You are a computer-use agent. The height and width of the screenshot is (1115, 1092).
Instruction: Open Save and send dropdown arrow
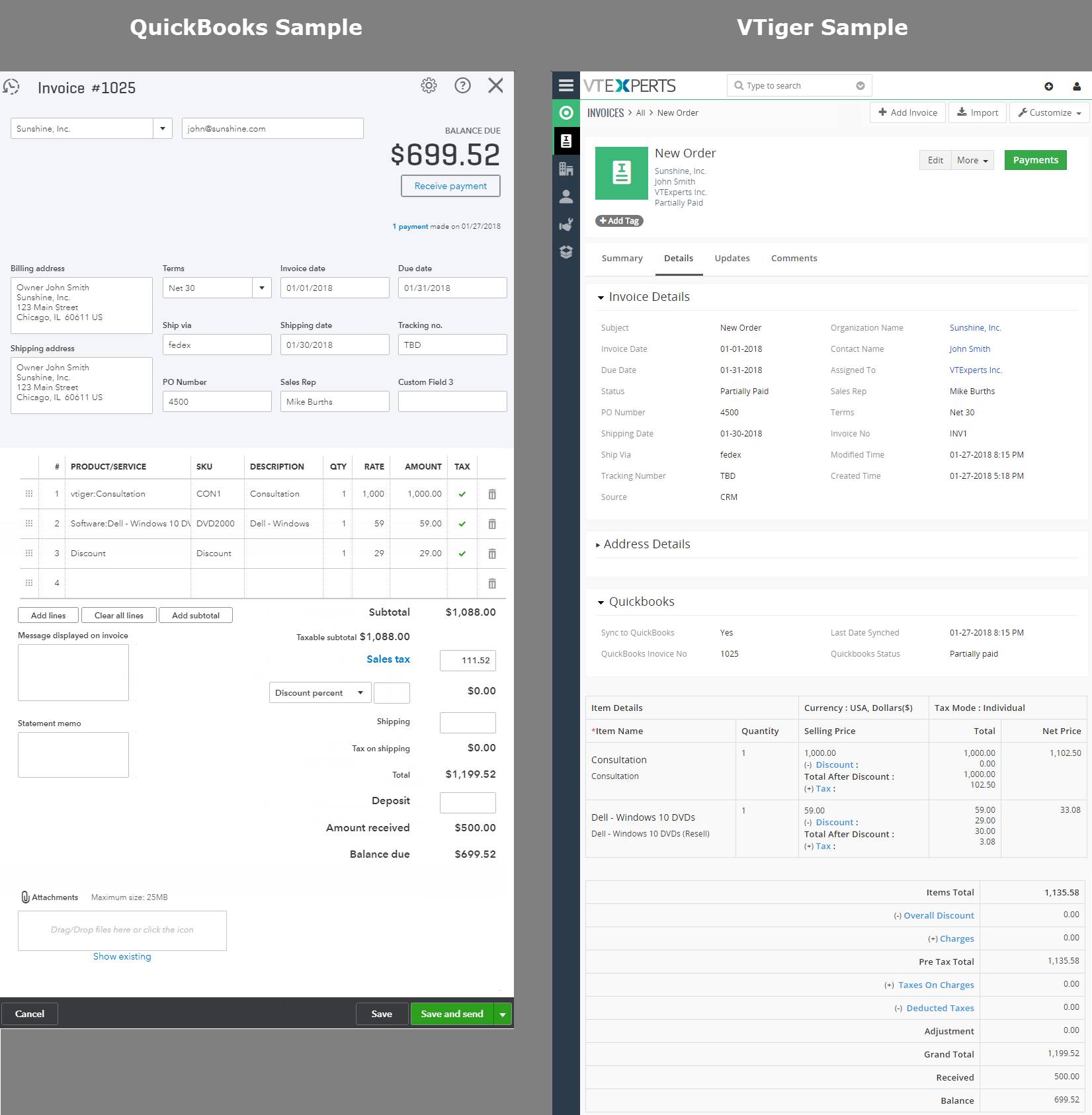[x=503, y=1014]
